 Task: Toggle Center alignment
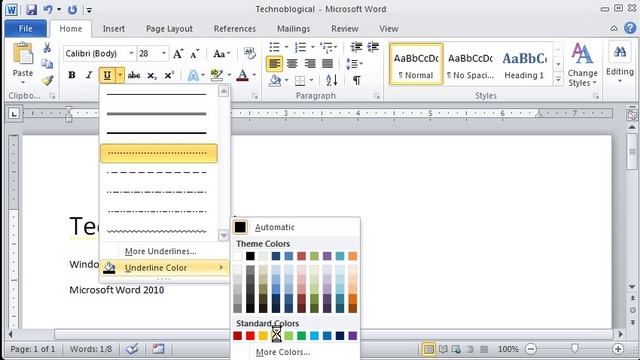(x=292, y=64)
